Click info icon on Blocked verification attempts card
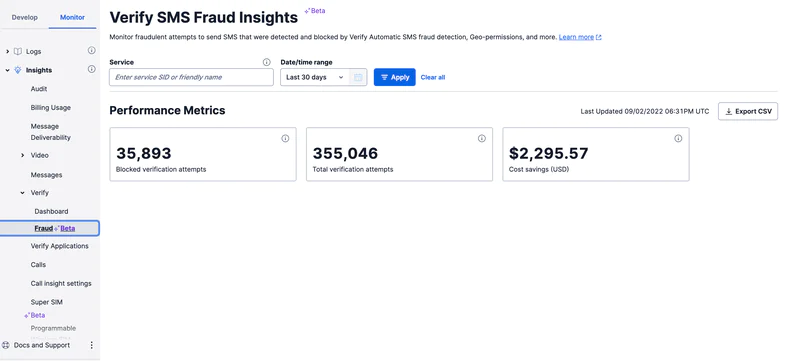This screenshot has width=800, height=361. pos(285,139)
